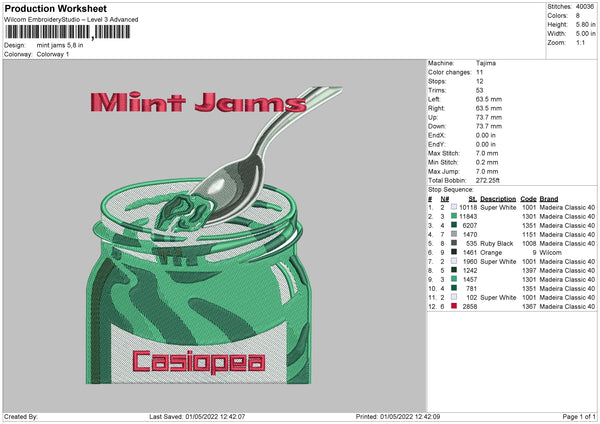The height and width of the screenshot is (424, 600).
Task: Select the green swatch beside 1457
Action: (x=454, y=279)
